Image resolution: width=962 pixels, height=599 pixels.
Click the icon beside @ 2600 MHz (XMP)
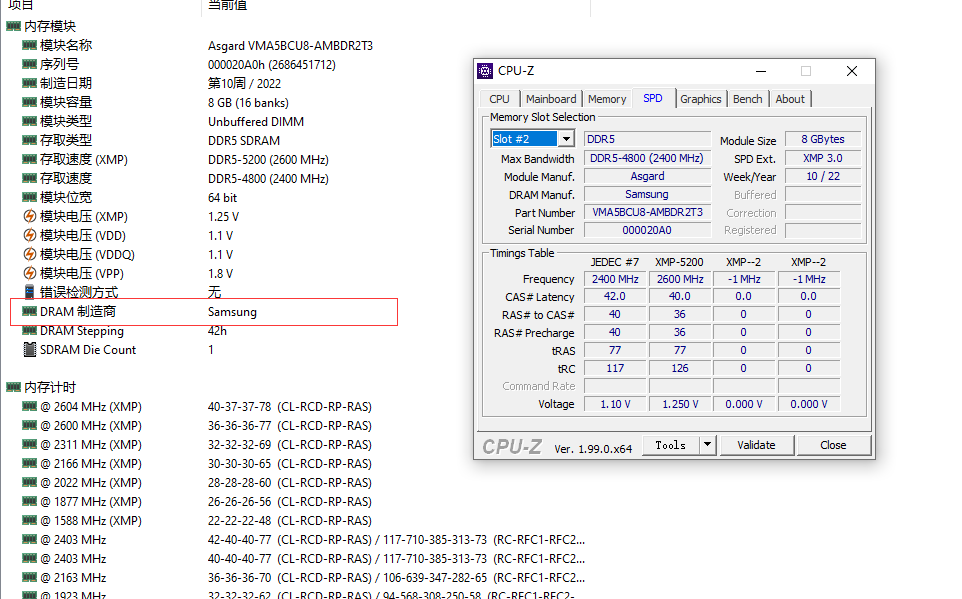click(29, 425)
